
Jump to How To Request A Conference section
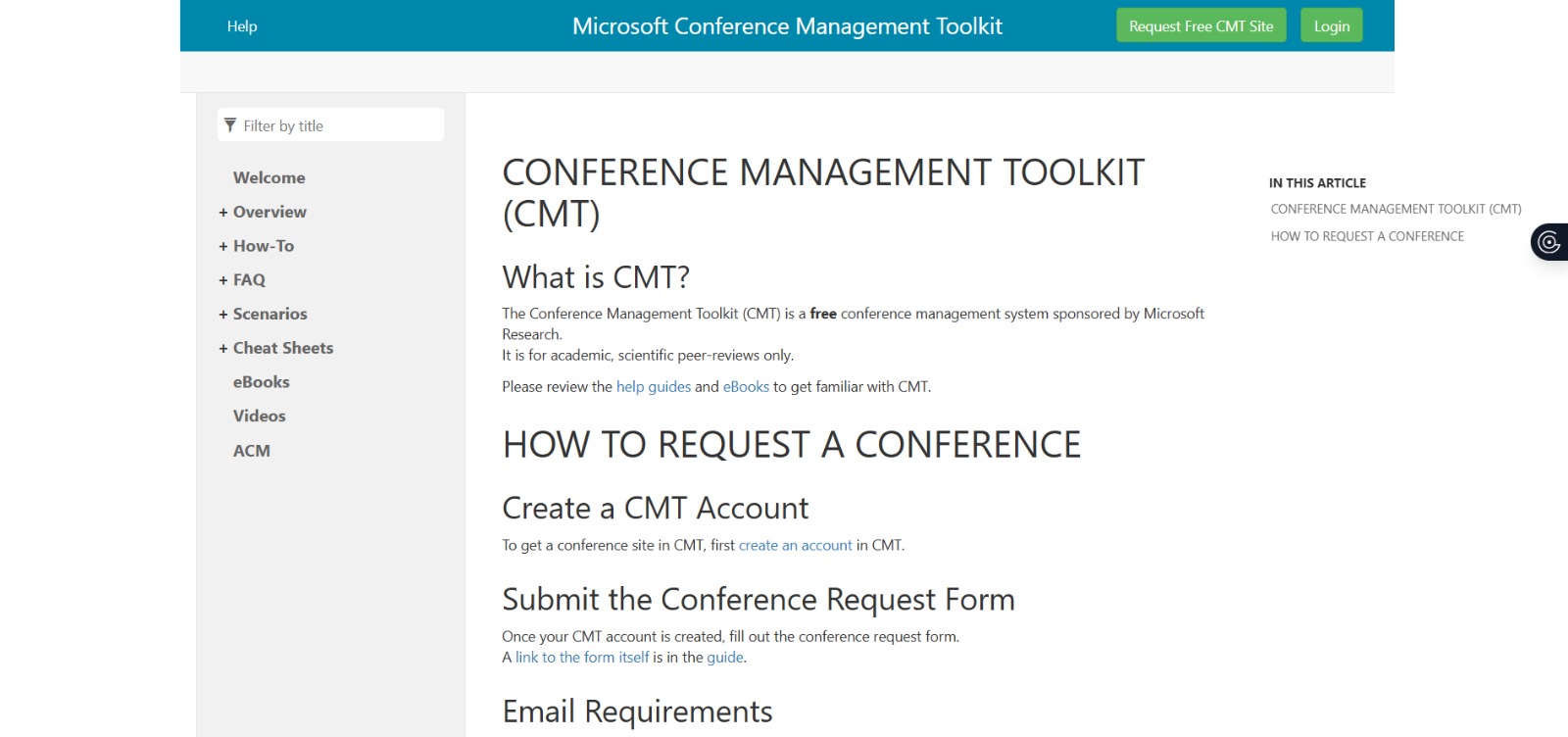click(1367, 236)
